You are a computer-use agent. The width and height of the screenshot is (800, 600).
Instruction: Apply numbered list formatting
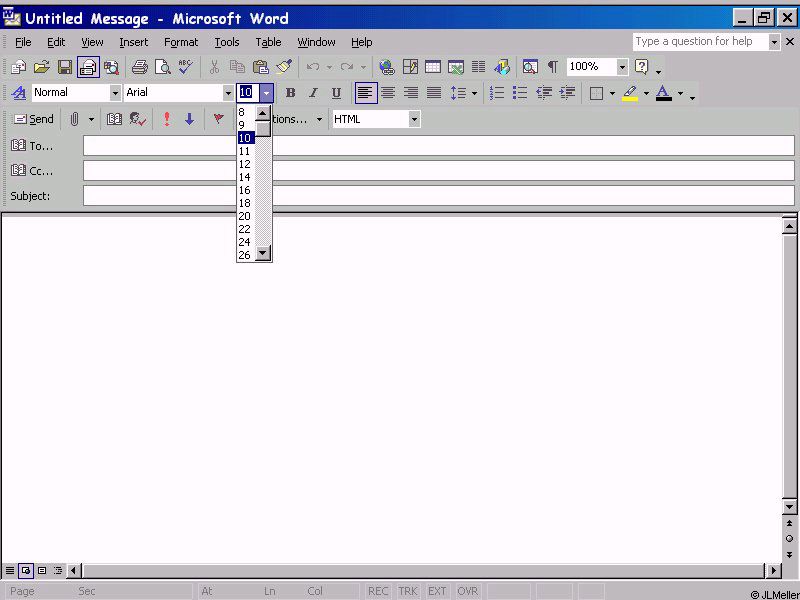click(496, 93)
